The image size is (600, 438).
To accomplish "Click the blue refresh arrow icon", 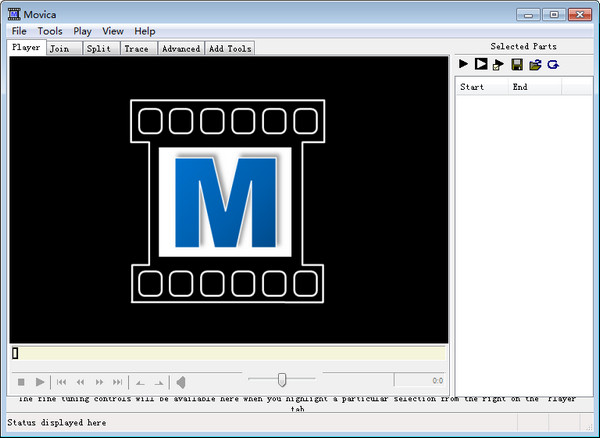I will 552,64.
